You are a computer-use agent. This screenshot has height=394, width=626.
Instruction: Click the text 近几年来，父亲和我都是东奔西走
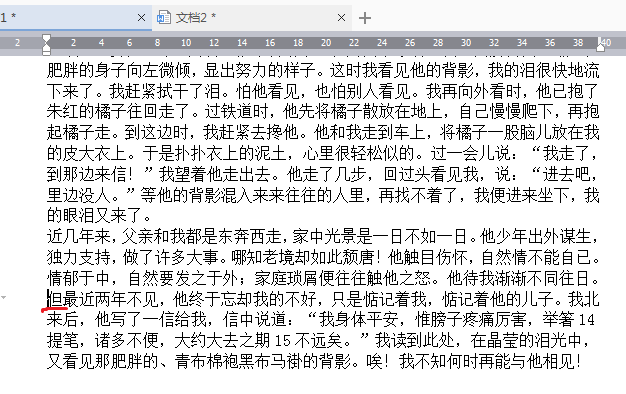click(x=164, y=237)
